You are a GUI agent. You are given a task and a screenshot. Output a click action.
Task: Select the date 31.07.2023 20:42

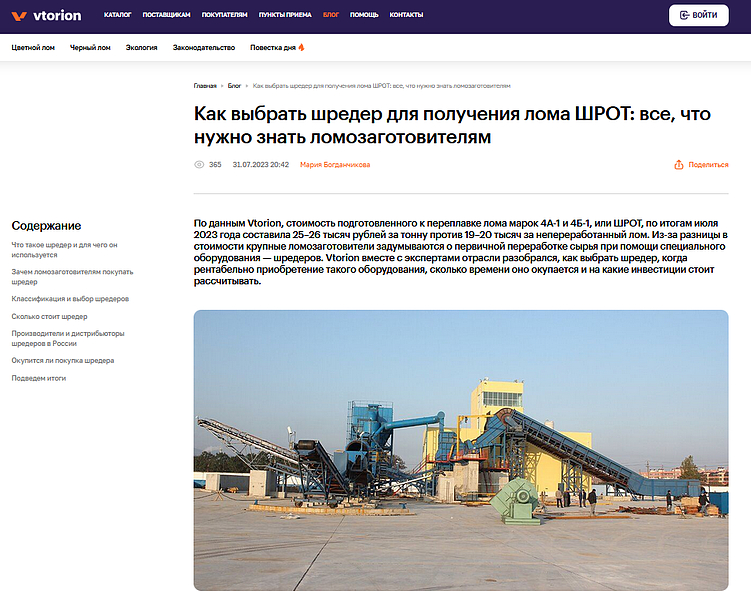point(261,165)
